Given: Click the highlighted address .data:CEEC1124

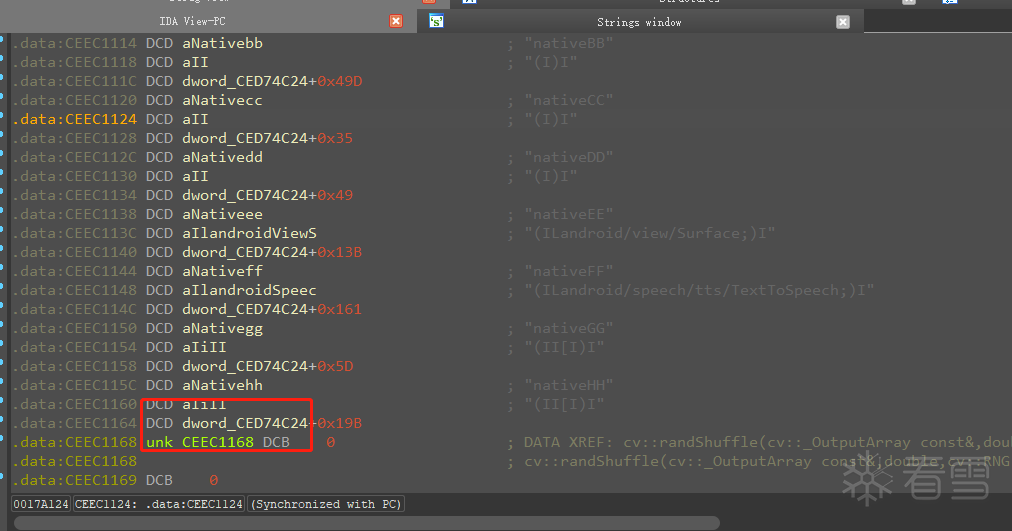Looking at the screenshot, I should click(75, 119).
